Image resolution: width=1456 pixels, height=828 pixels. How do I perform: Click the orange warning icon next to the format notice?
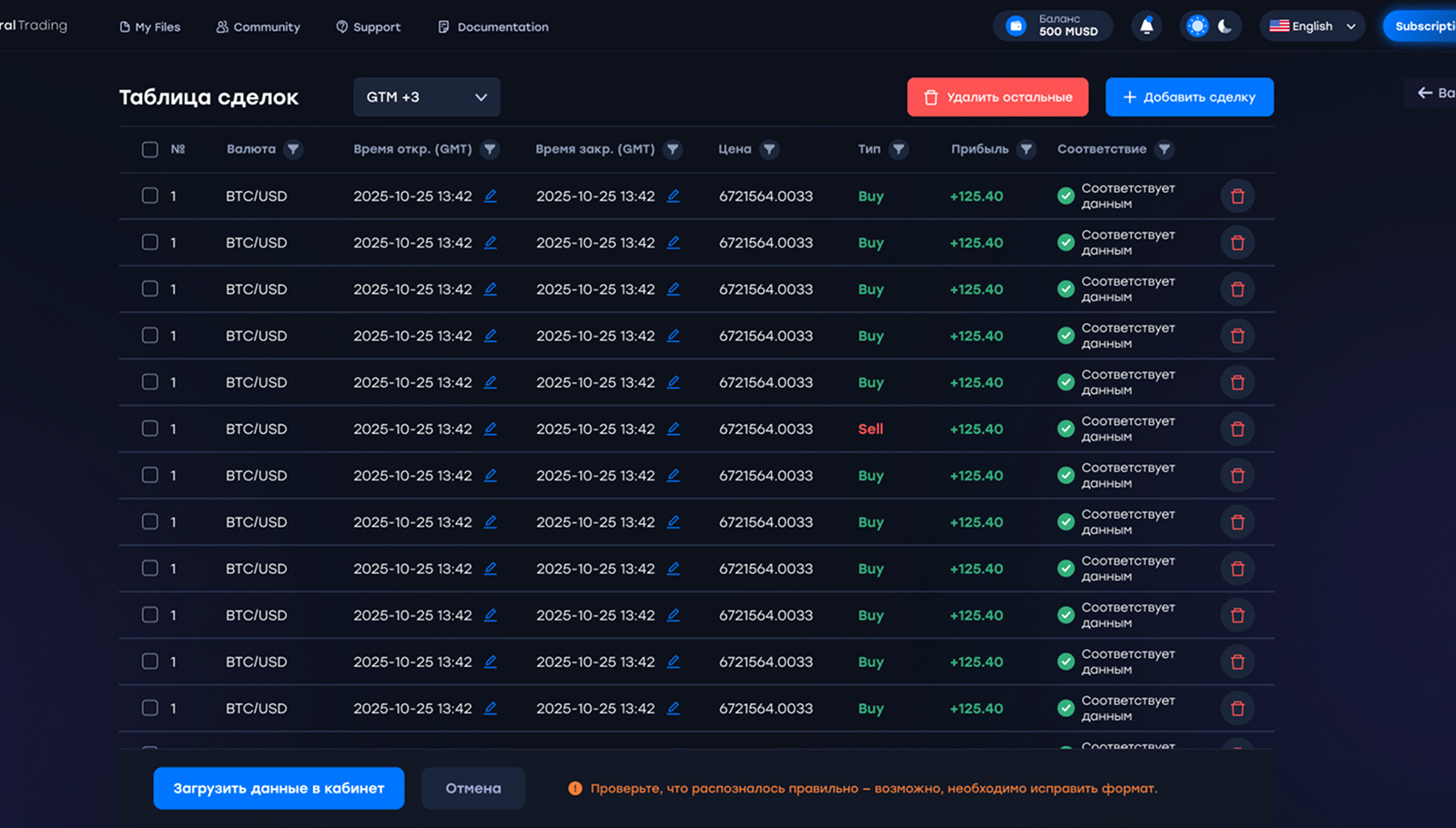click(x=575, y=788)
